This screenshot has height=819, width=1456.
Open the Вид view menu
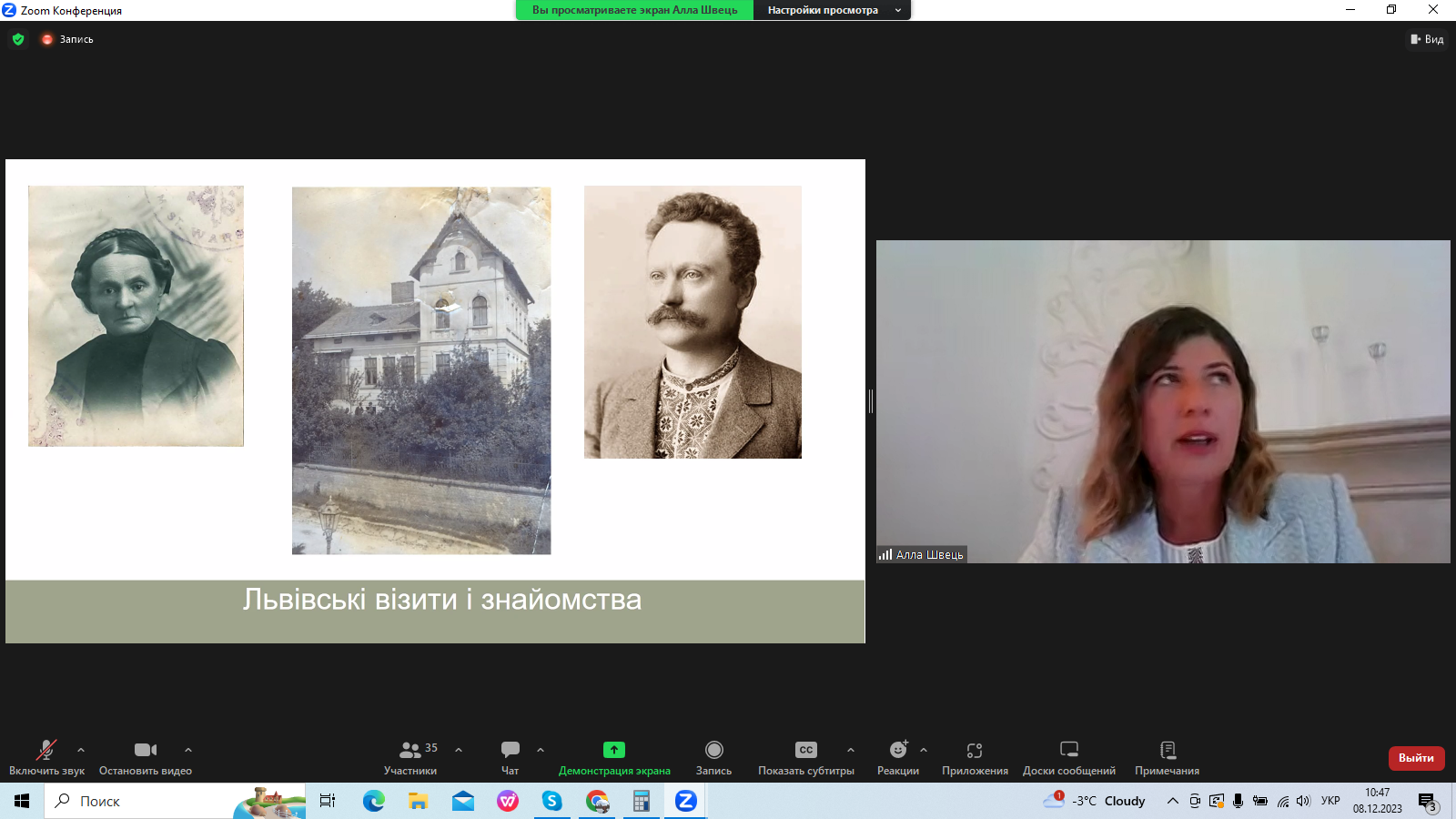click(1427, 39)
